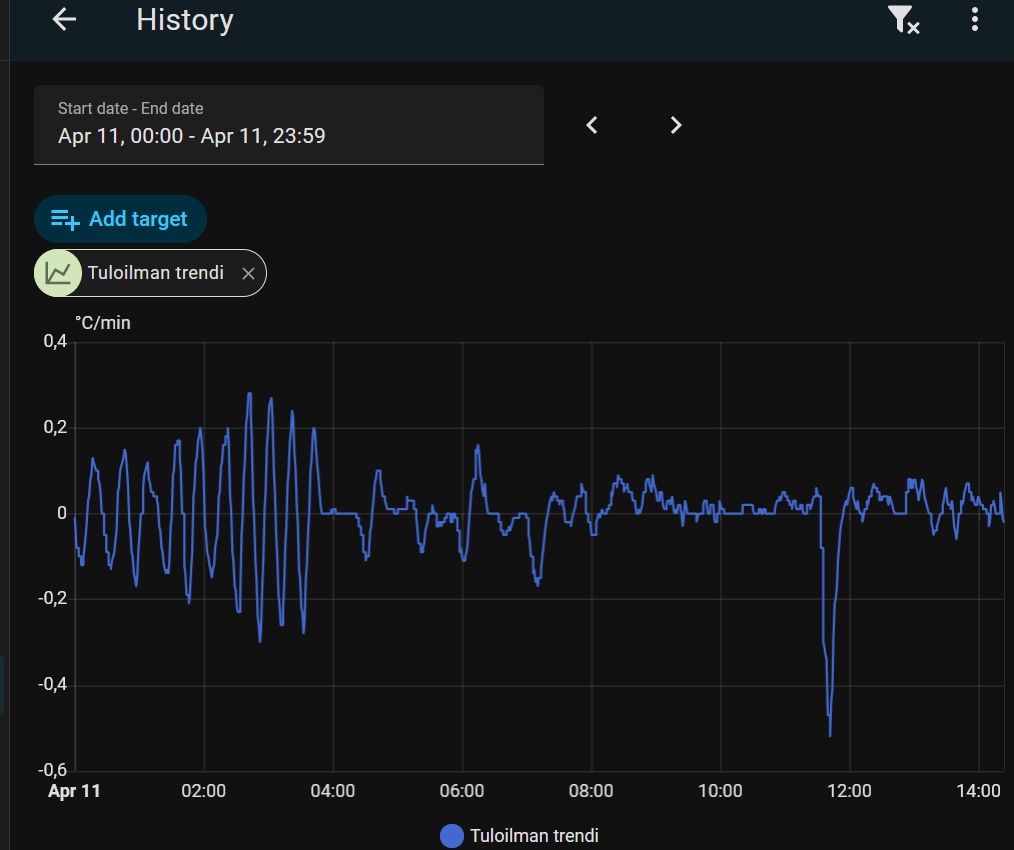The height and width of the screenshot is (850, 1014).
Task: Toggle the Tuloilman trendi legend circle
Action: coord(452,836)
